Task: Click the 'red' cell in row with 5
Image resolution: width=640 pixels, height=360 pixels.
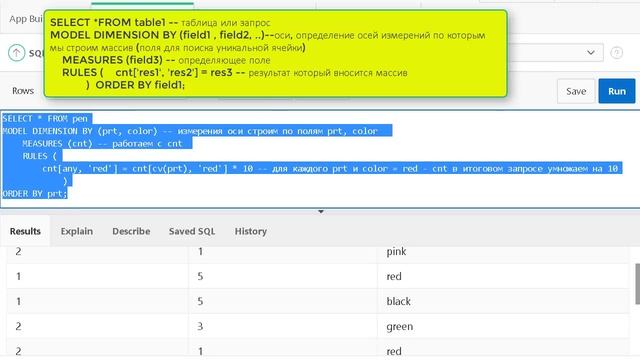Action: [394, 276]
